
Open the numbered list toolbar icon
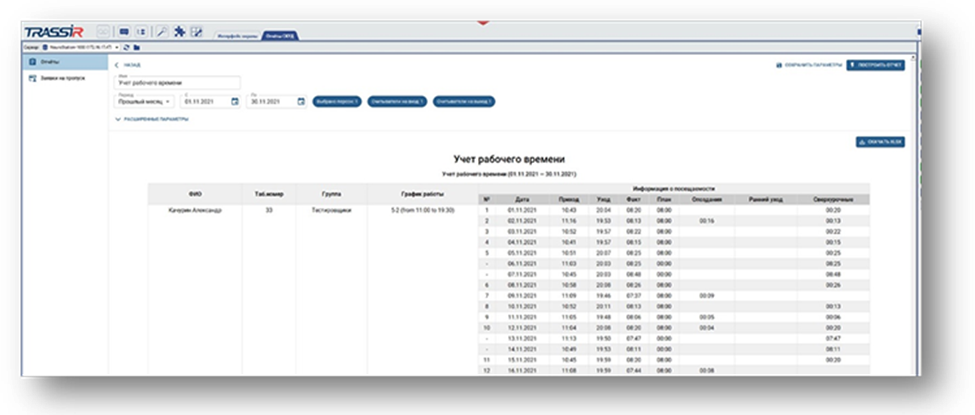coord(141,32)
